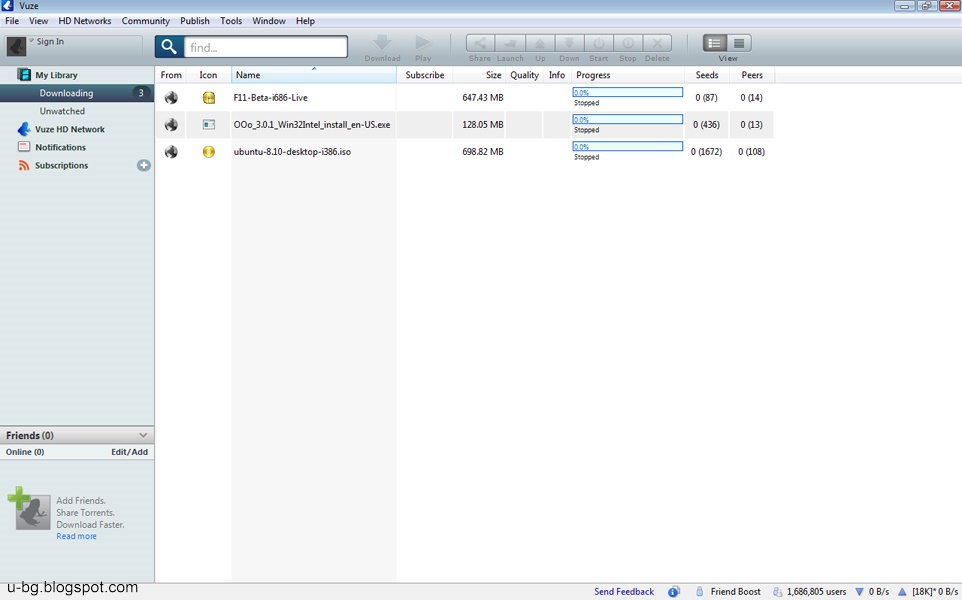962x600 pixels.
Task: Click the upload speed arrow in status bar
Action: (x=902, y=591)
